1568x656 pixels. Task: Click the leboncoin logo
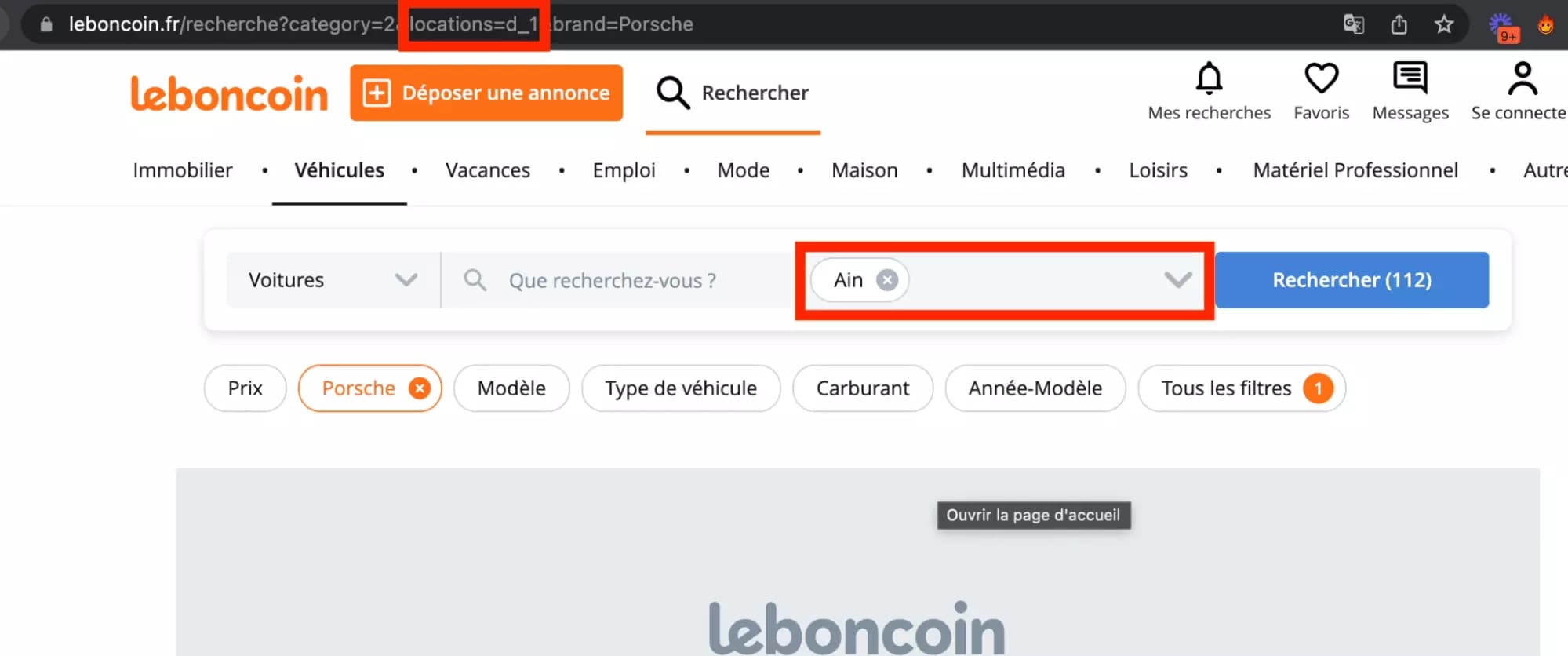(229, 93)
